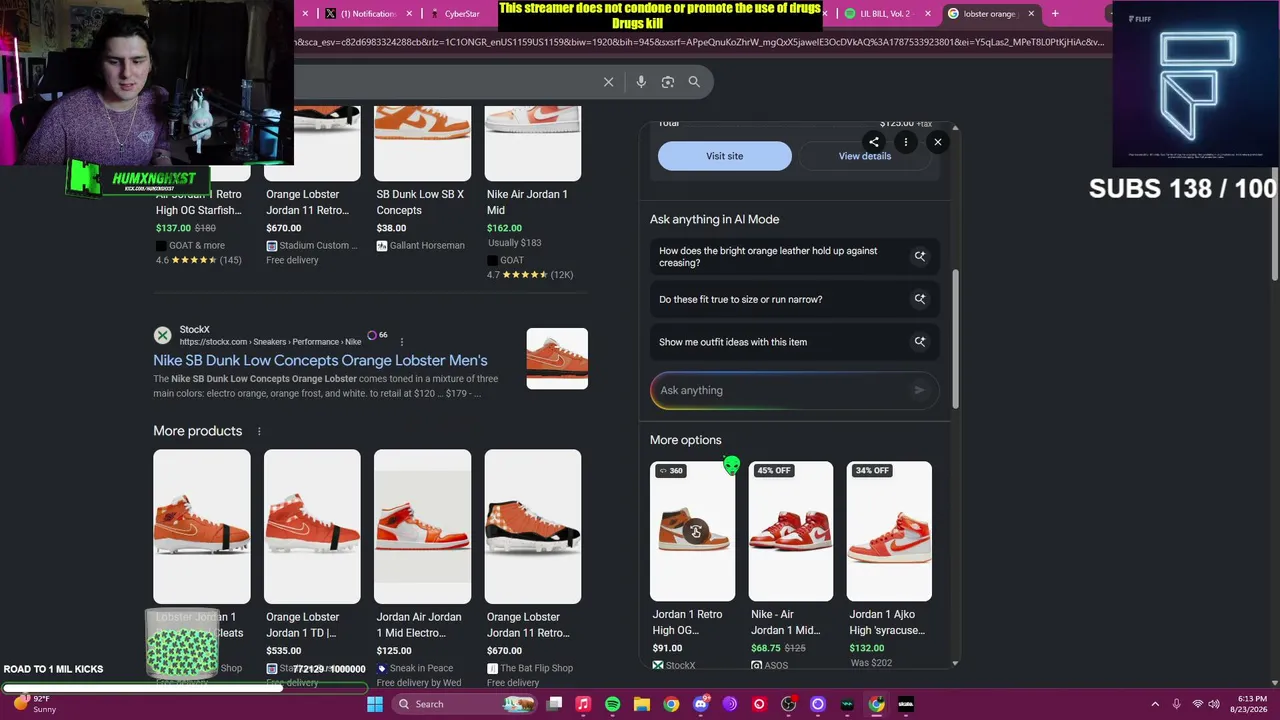
Task: Open Google Lens image search
Action: [x=668, y=82]
